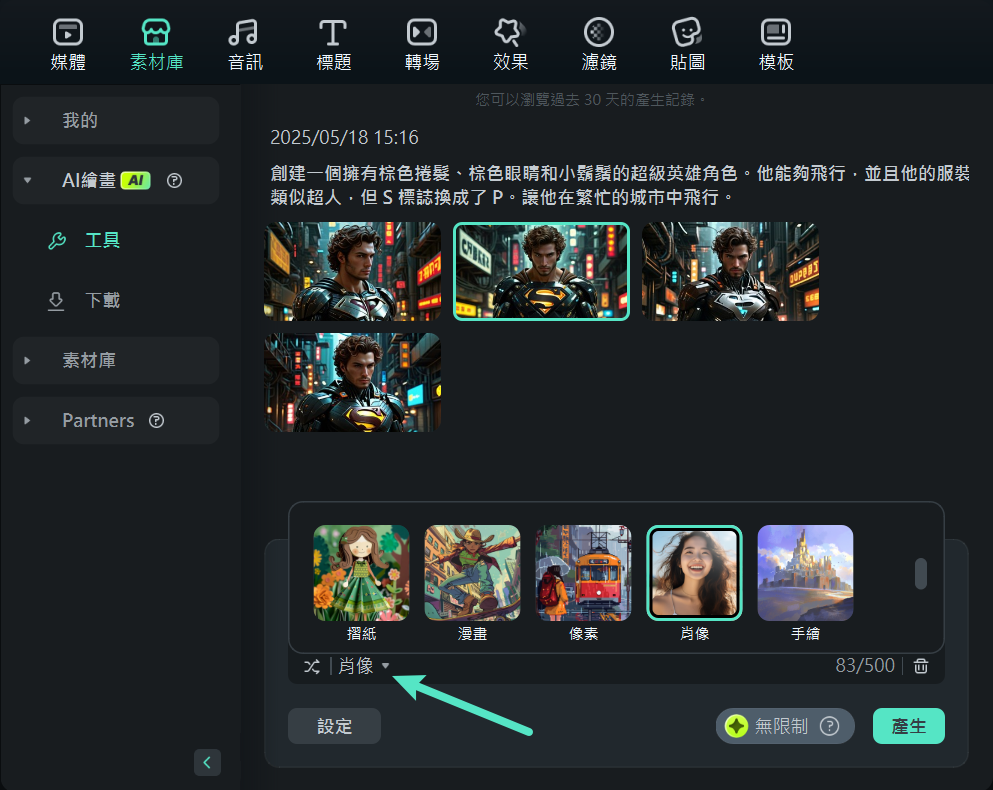Collapse the AI繪畫 section
Image resolution: width=993 pixels, height=790 pixels.
(27, 181)
